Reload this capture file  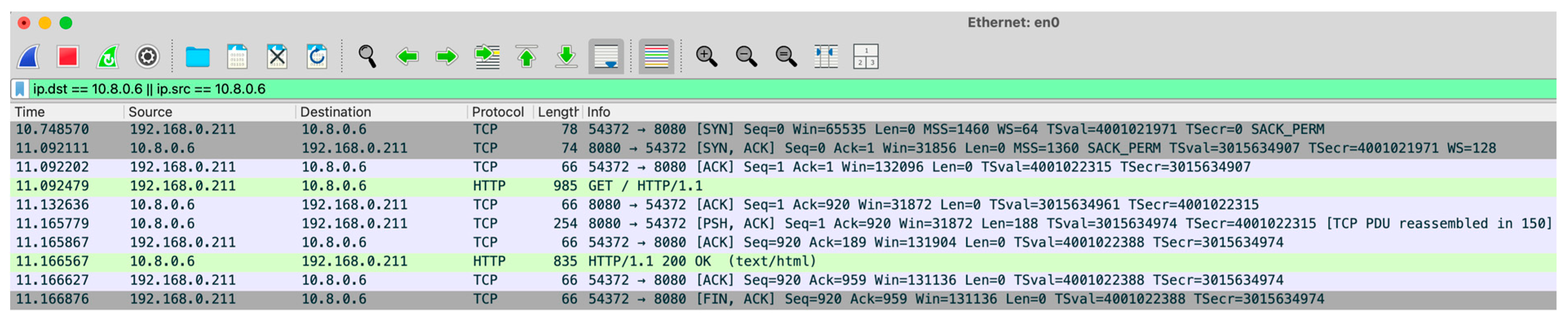(x=316, y=57)
